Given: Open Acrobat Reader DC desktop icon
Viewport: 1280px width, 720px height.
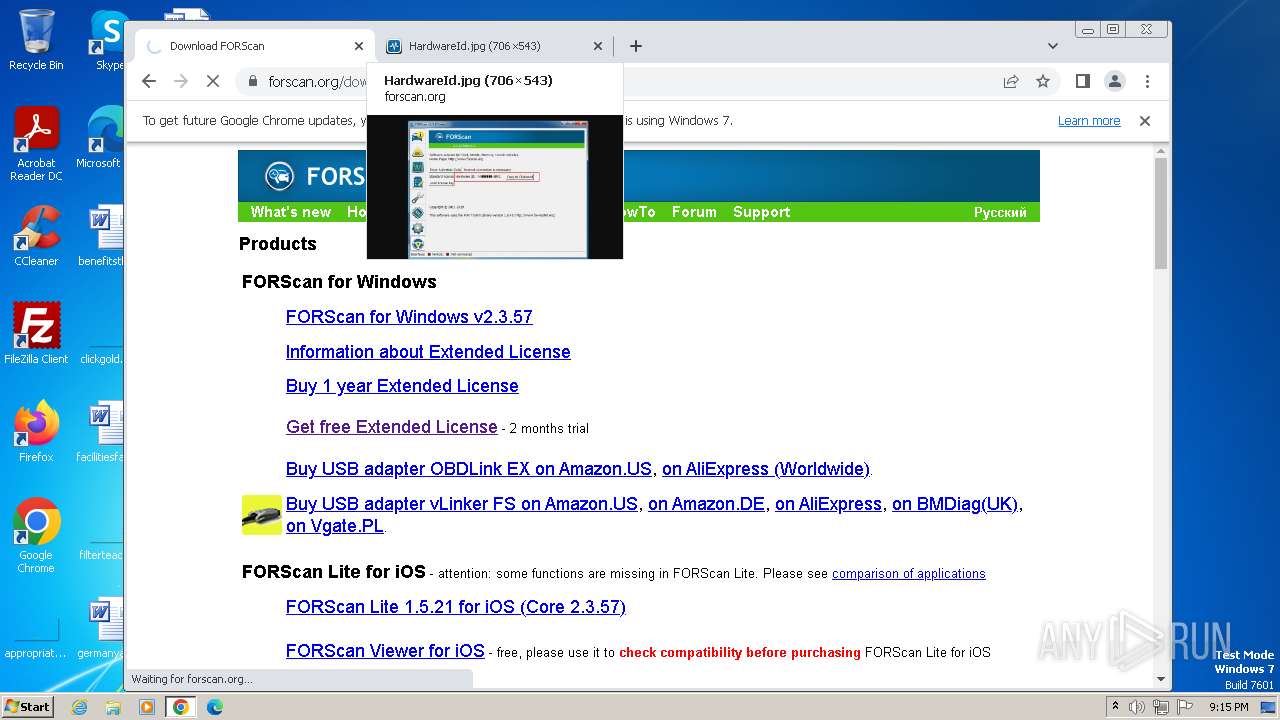Looking at the screenshot, I should pos(36,144).
